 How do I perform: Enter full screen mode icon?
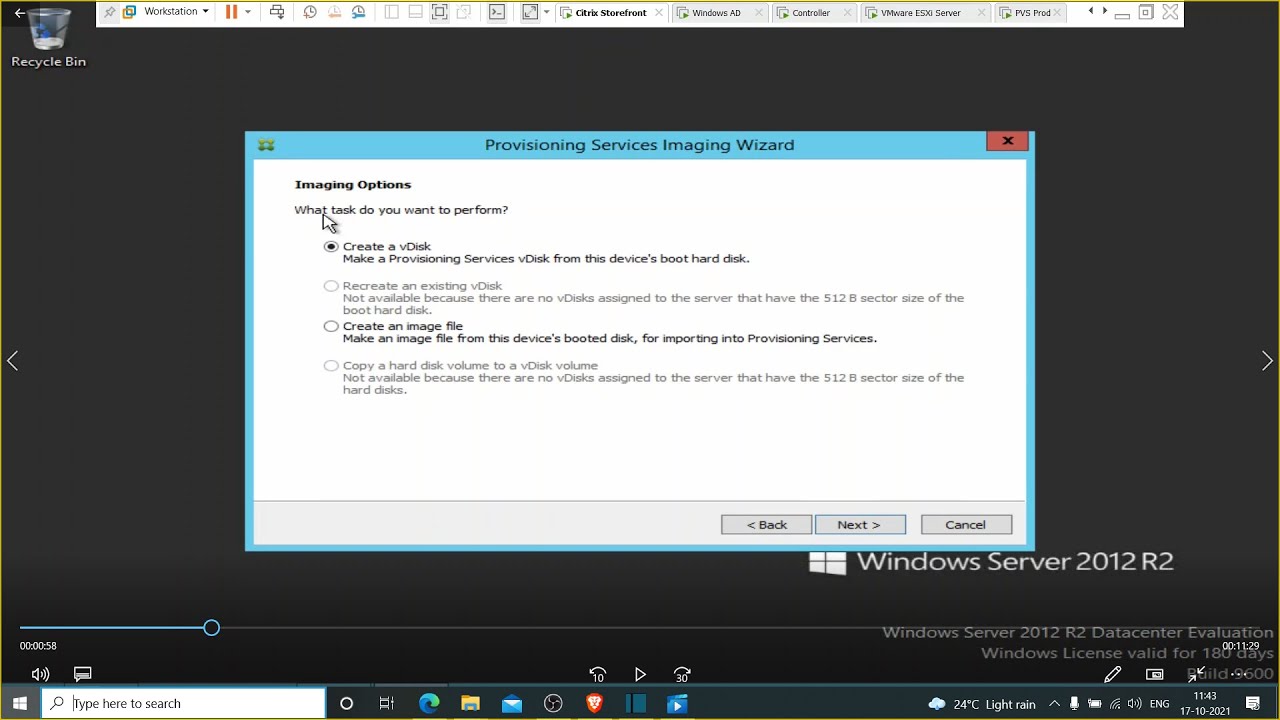[x=439, y=12]
